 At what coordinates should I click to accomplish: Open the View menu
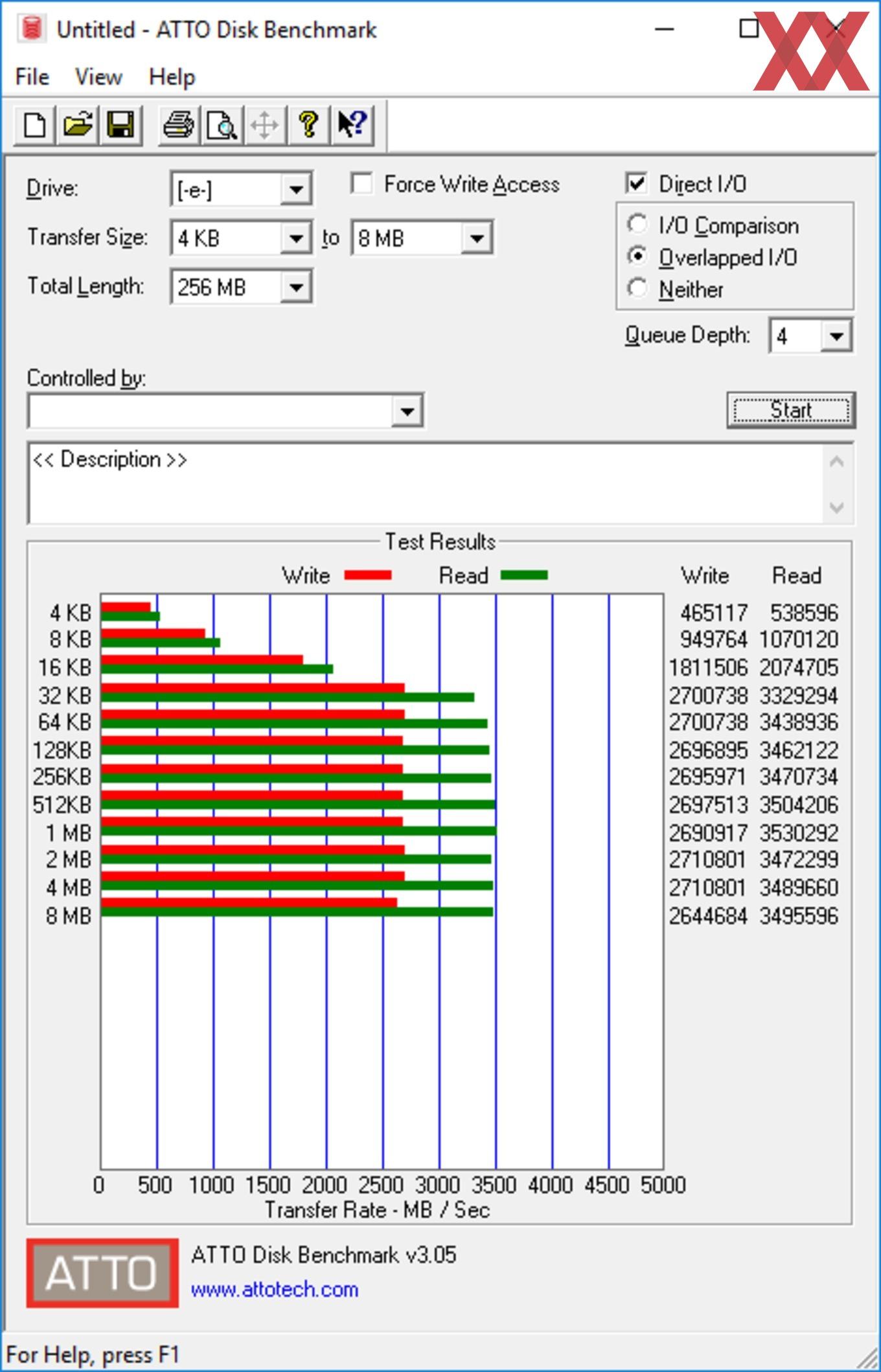pos(98,77)
